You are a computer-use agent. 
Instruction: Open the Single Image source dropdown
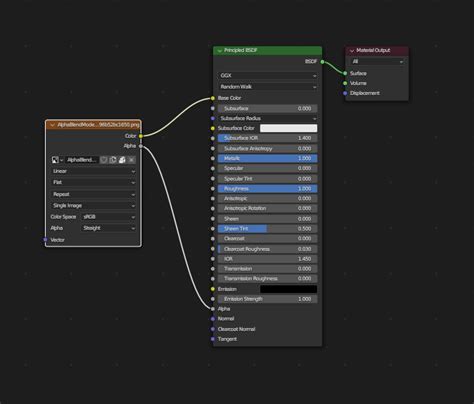click(x=94, y=206)
